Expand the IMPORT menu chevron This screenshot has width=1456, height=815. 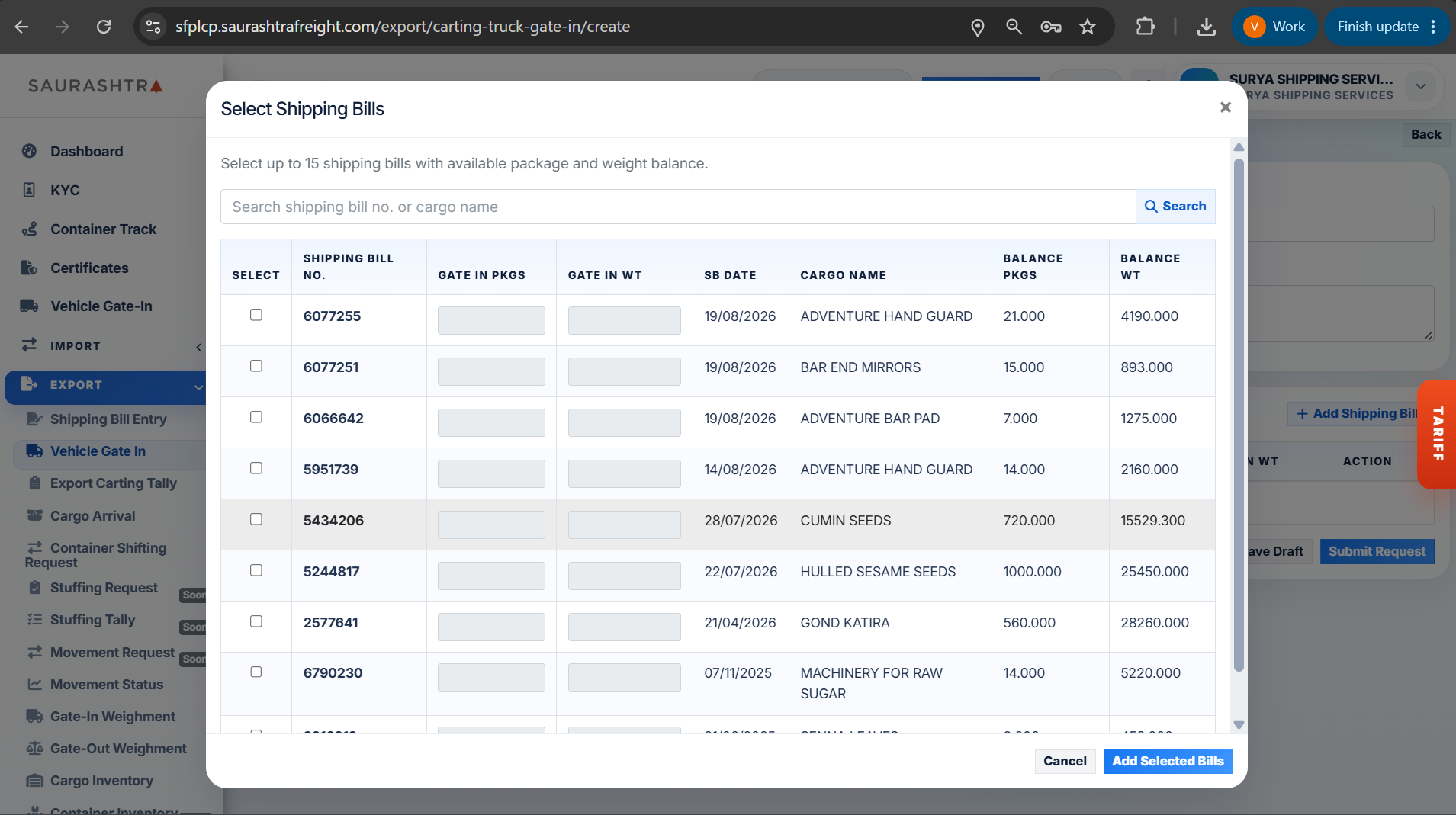[x=199, y=348]
